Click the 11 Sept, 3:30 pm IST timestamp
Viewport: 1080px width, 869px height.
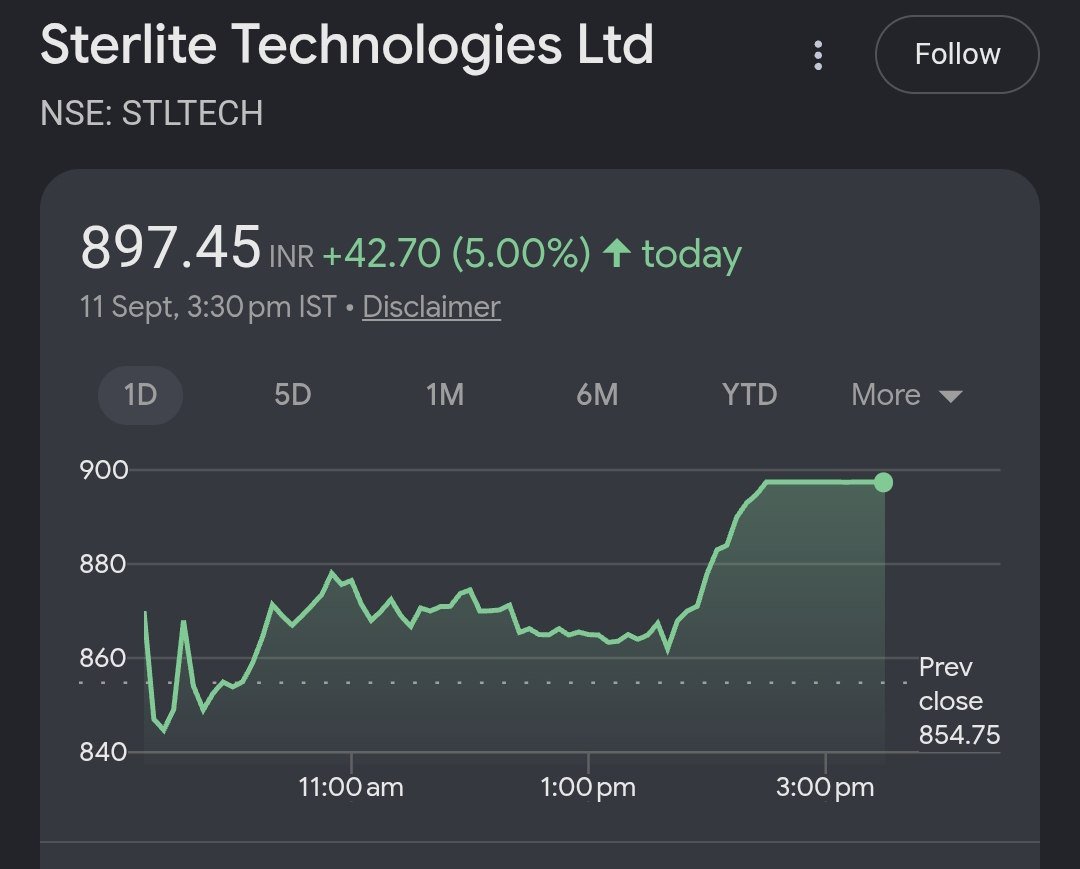(208, 306)
